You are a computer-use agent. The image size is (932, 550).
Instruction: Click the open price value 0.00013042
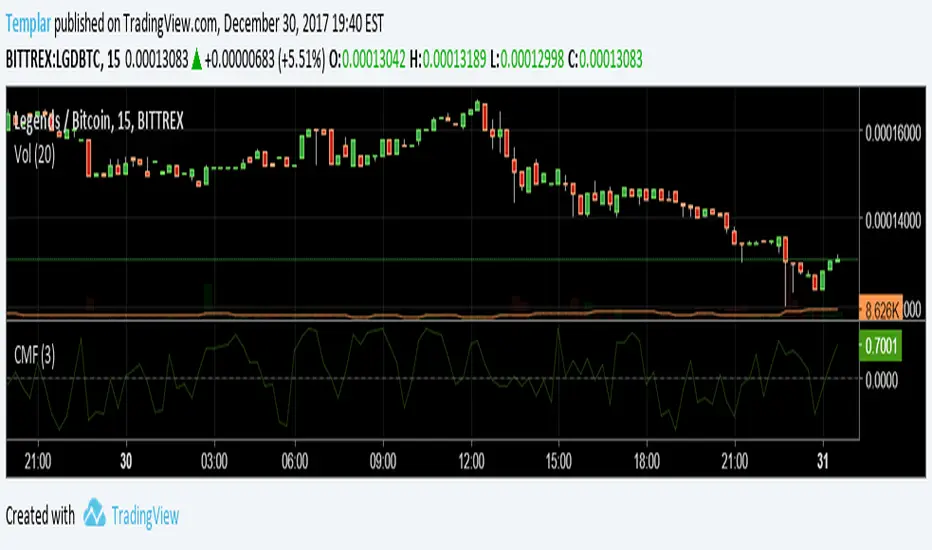[x=374, y=59]
